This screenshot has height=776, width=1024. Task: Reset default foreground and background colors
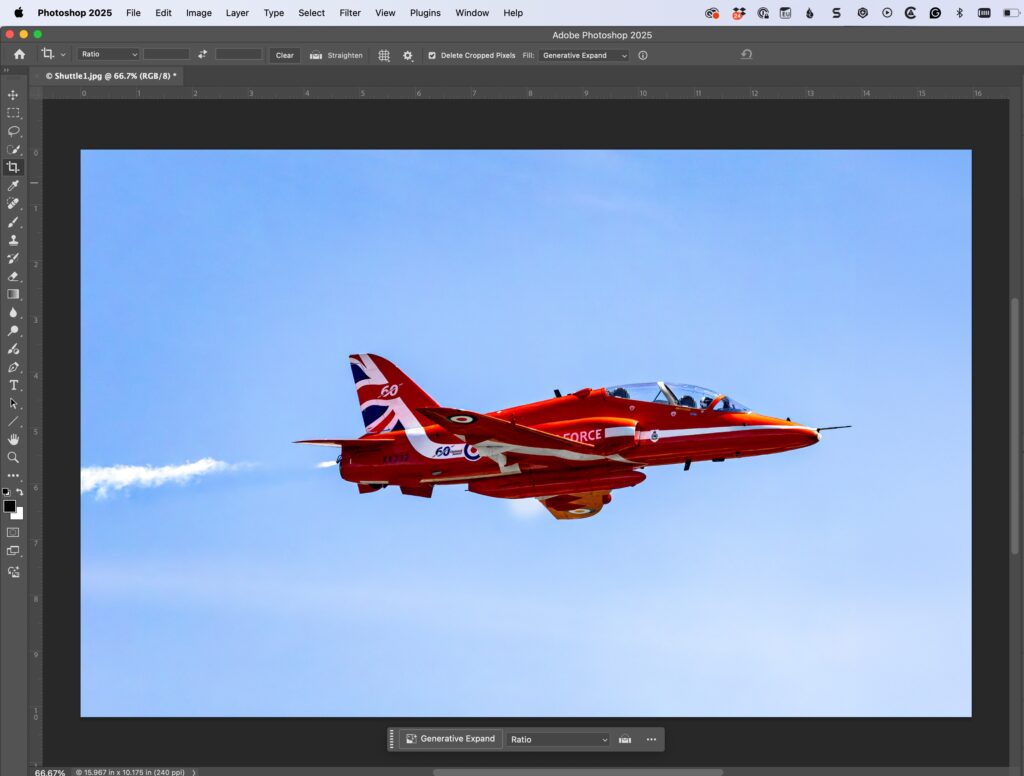coord(6,492)
